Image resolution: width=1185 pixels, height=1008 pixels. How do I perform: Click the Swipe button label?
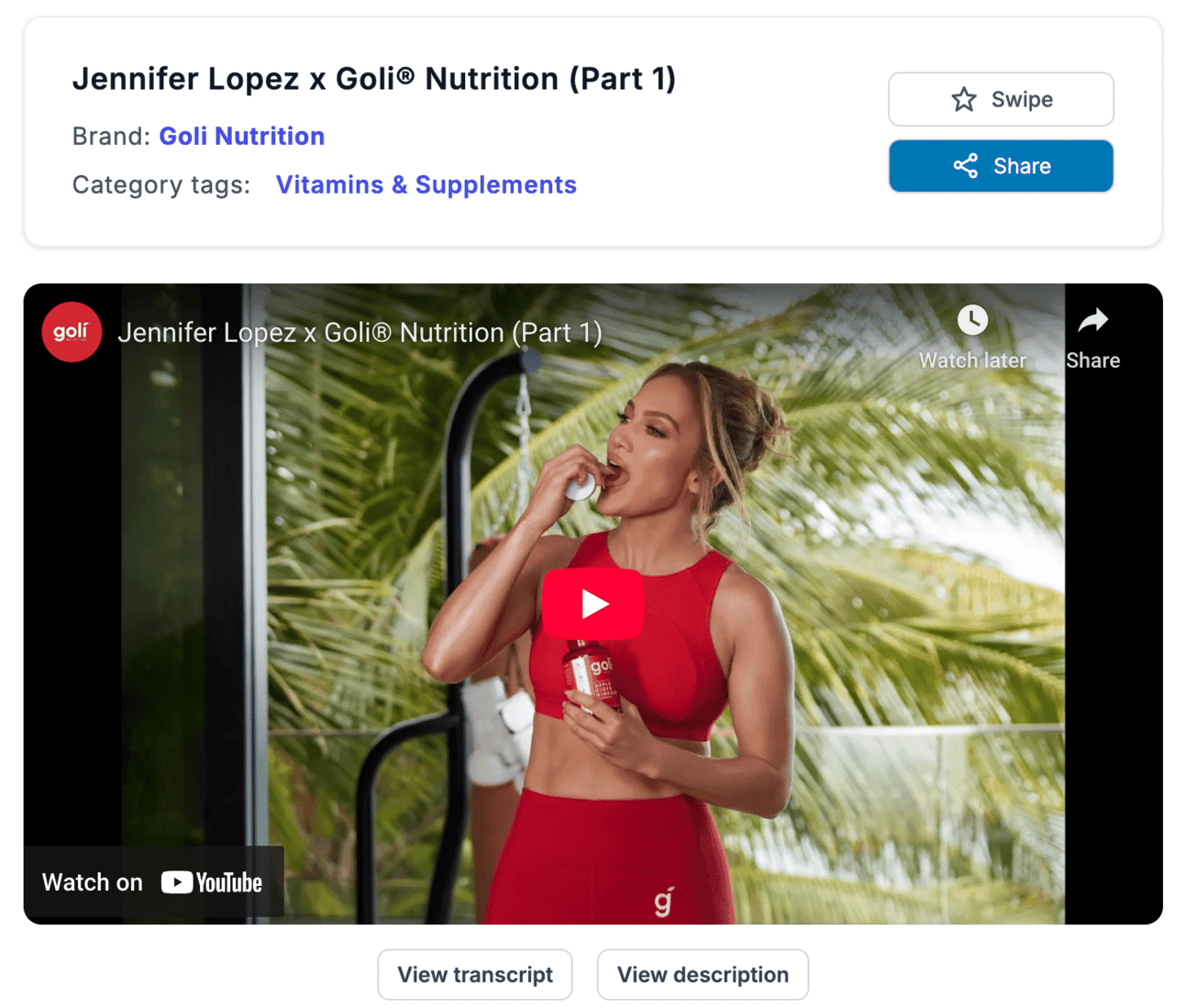(1022, 99)
